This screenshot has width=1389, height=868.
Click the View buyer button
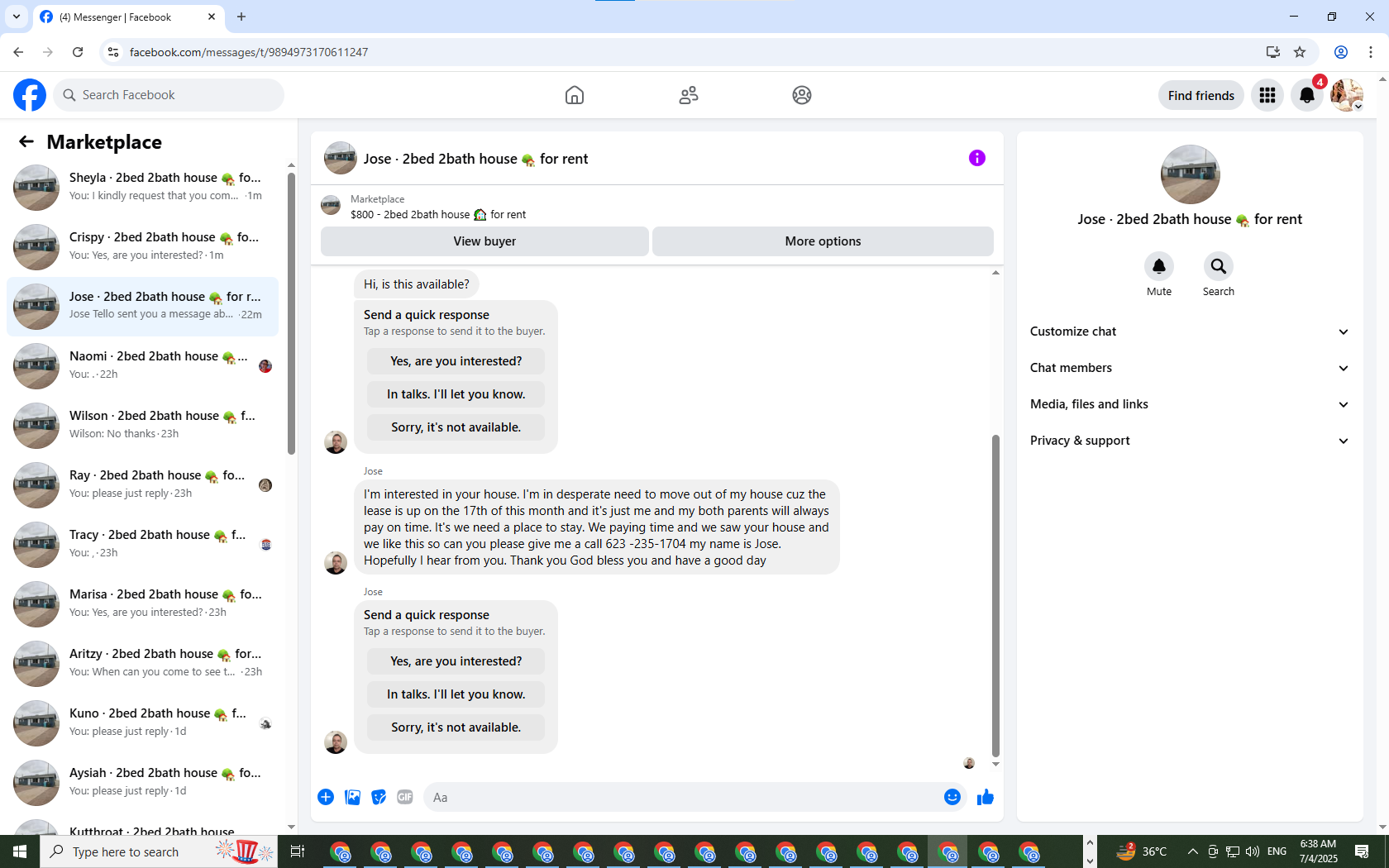coord(484,241)
